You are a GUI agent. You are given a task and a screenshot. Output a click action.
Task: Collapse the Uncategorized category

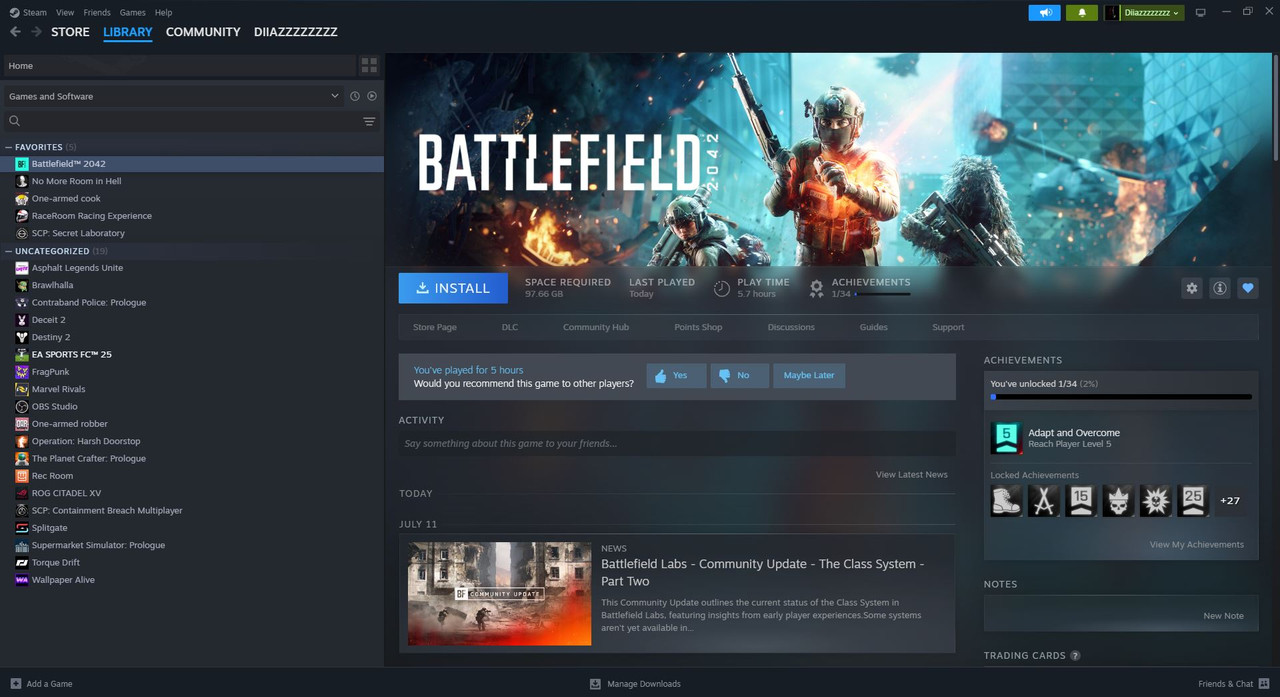coord(9,251)
